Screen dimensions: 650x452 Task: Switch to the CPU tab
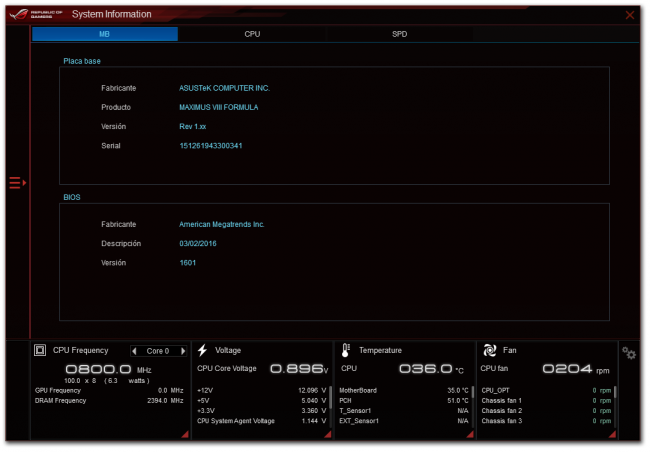click(x=252, y=34)
